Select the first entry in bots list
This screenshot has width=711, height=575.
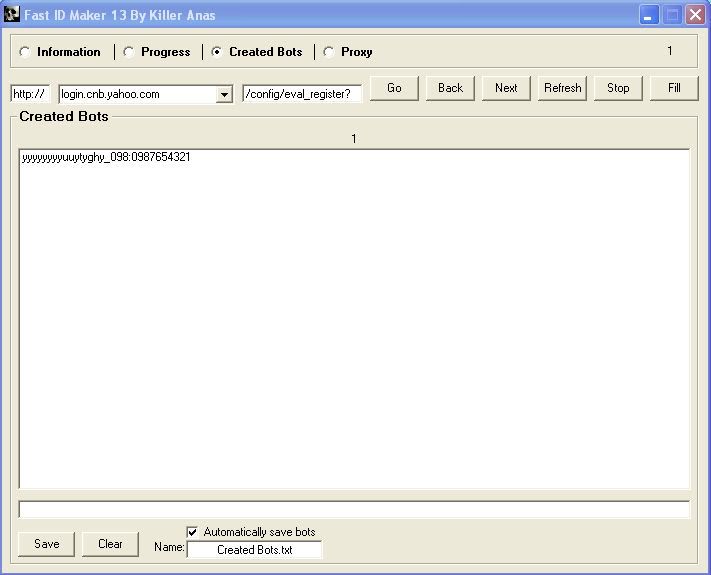point(106,158)
